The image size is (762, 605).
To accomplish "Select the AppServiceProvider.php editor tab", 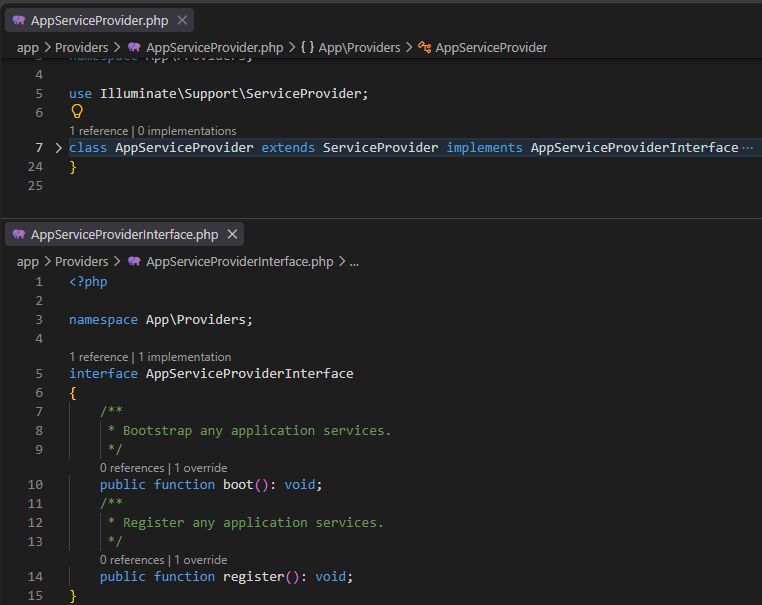I will pyautogui.click(x=99, y=20).
